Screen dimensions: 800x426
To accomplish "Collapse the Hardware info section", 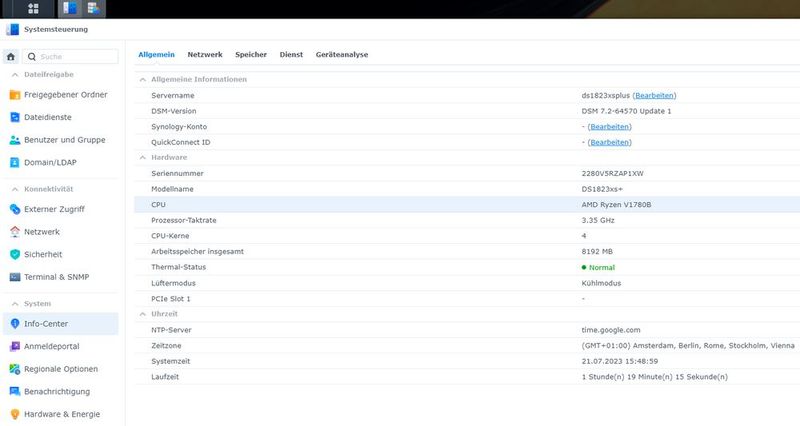I will point(141,157).
